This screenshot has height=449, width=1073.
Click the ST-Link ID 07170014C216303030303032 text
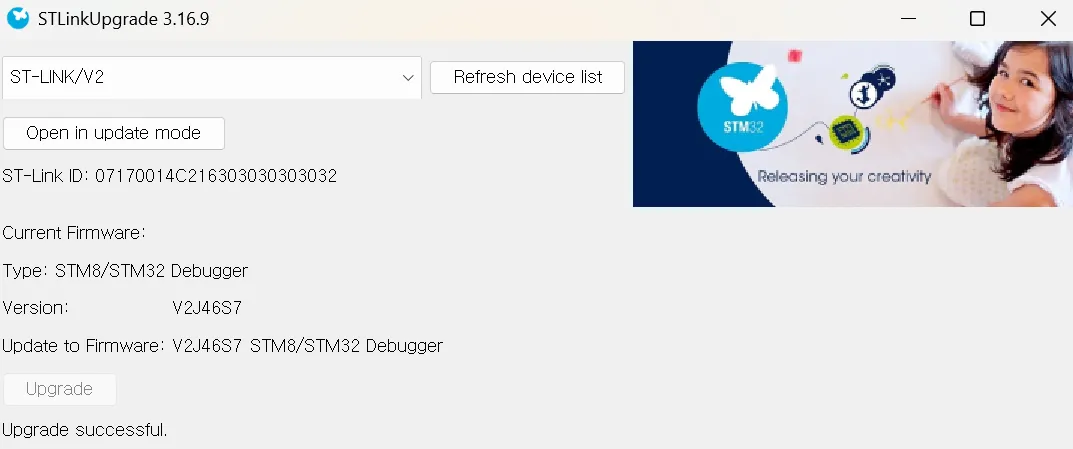[170, 176]
